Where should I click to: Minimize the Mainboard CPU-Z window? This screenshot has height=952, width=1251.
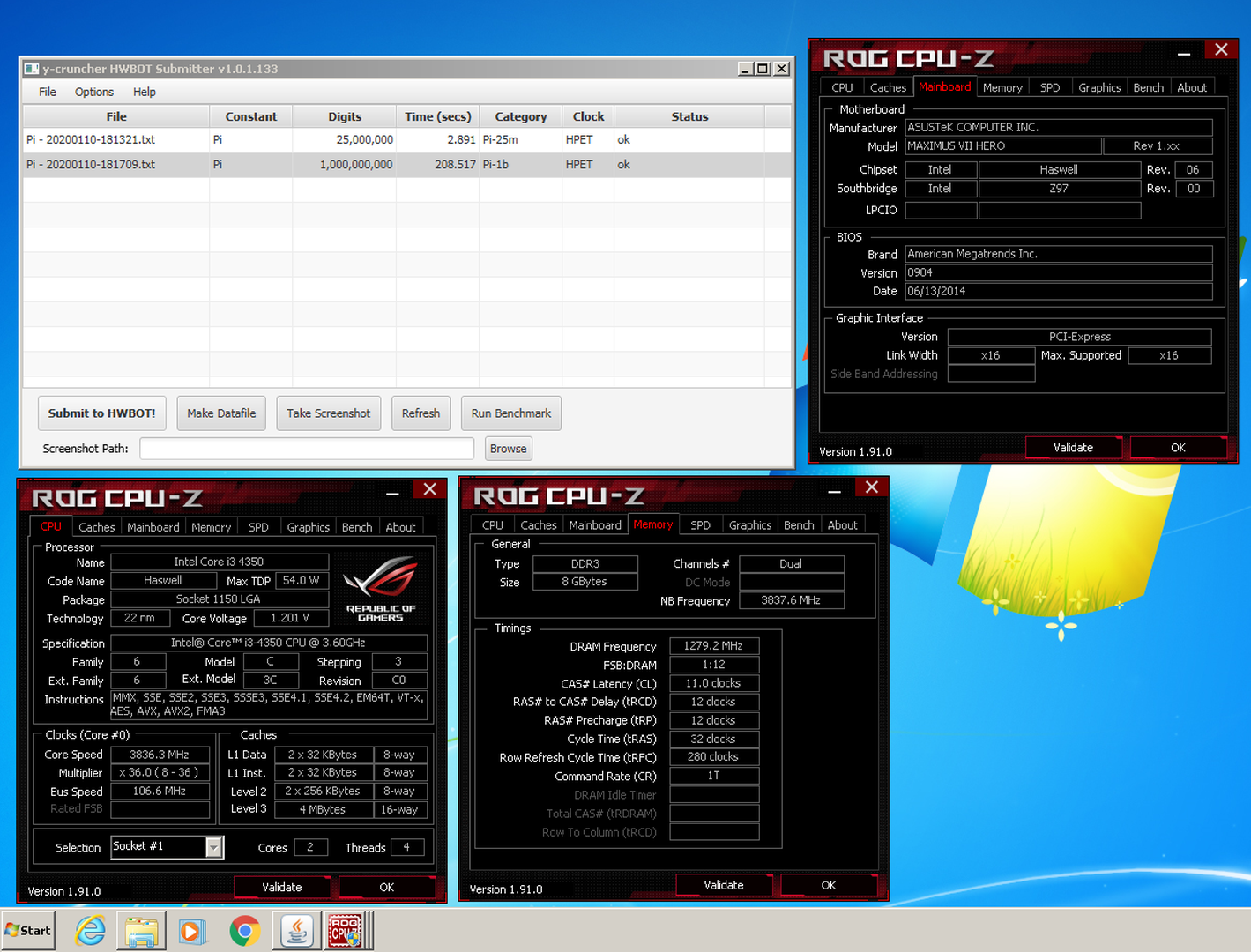click(1184, 53)
